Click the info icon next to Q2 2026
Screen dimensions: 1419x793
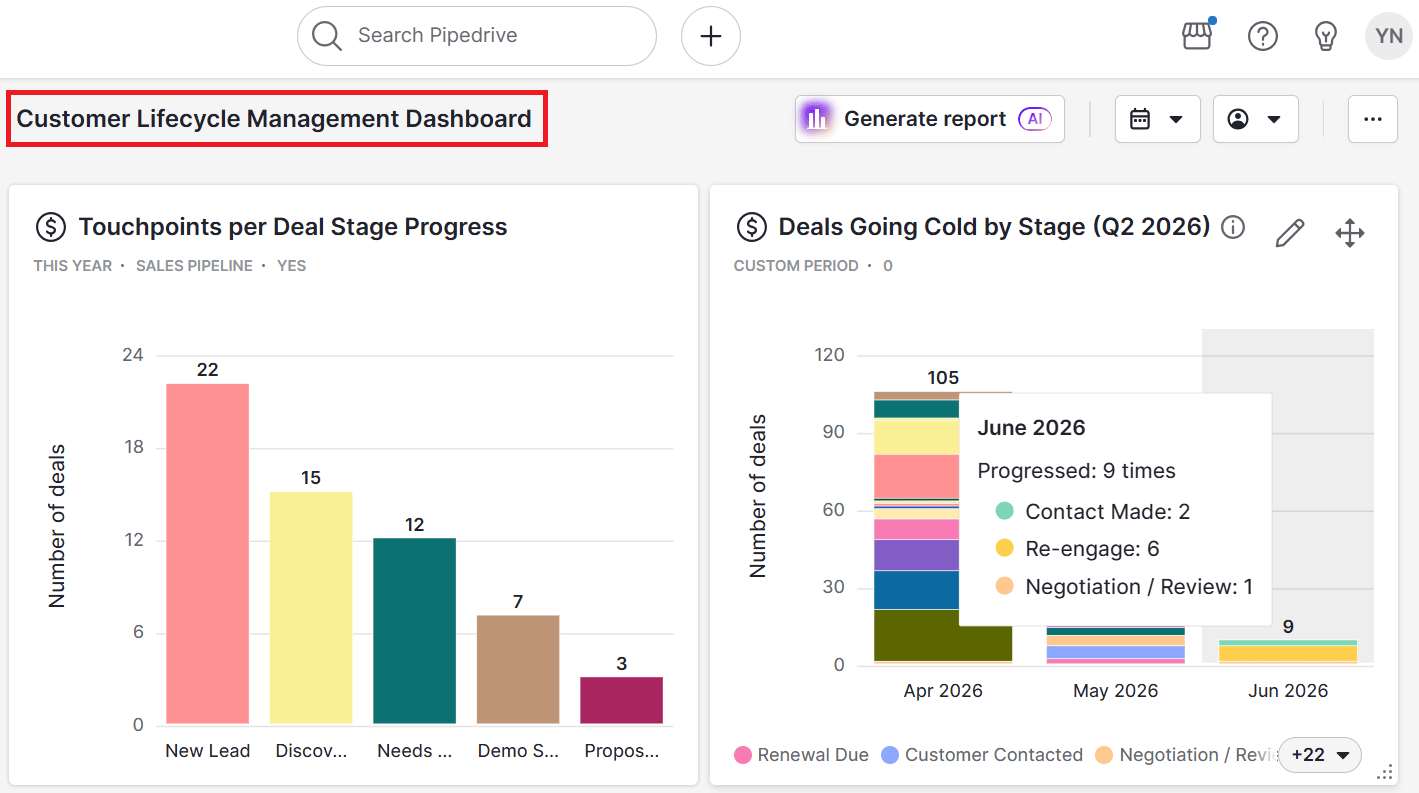1233,227
